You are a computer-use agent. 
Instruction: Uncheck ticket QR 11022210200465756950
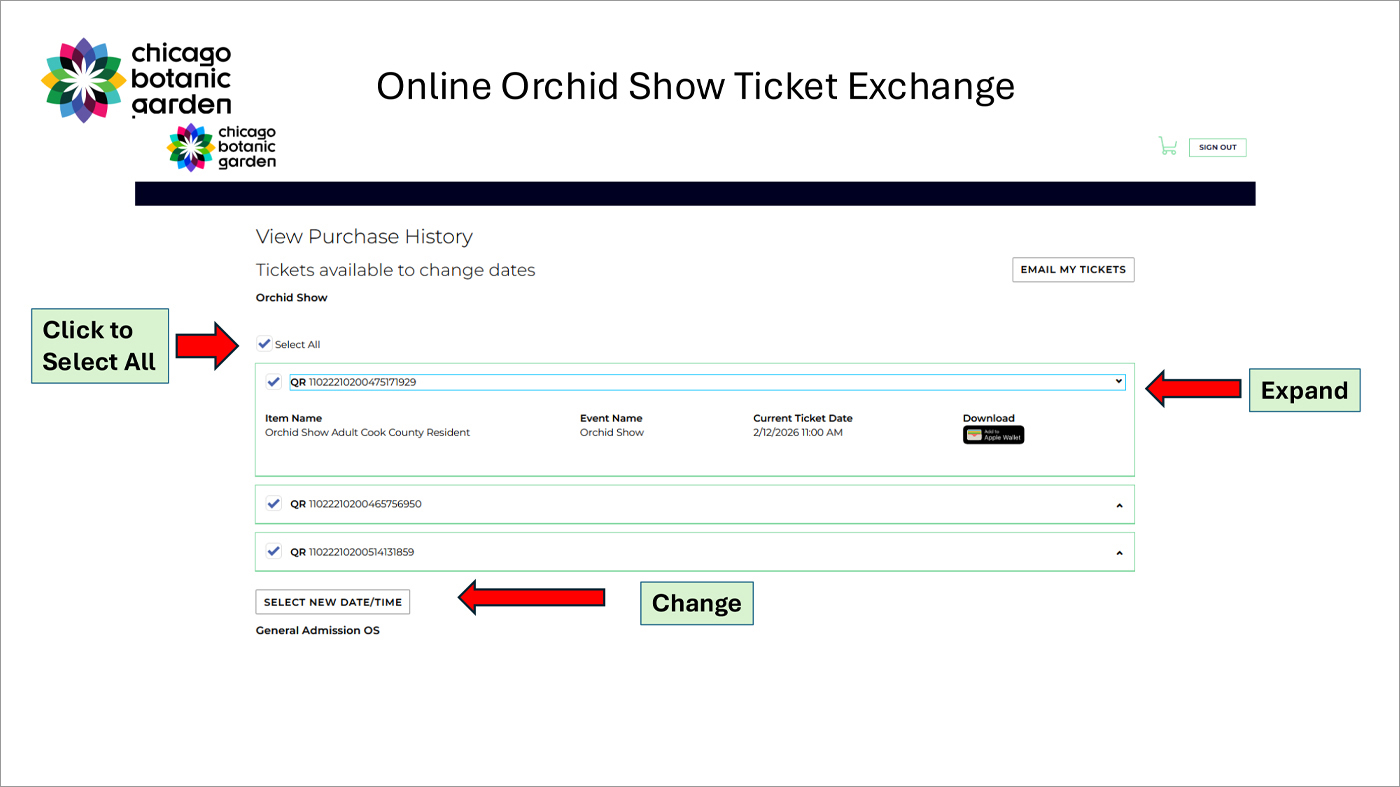click(273, 503)
